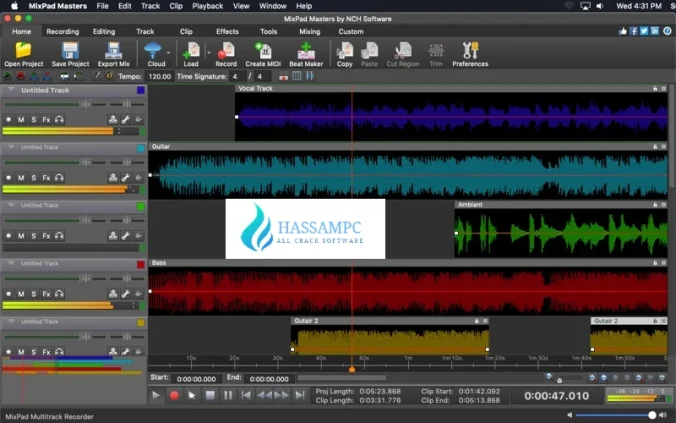Click the Cut Region scissors icon
Image resolution: width=676 pixels, height=423 pixels.
point(403,50)
